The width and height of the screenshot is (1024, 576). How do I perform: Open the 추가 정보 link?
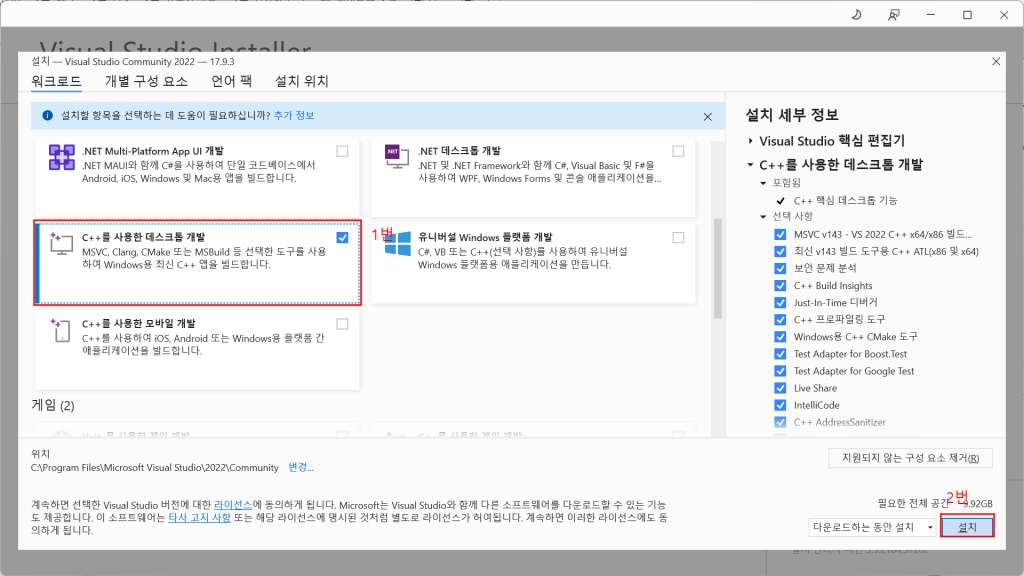(x=294, y=116)
